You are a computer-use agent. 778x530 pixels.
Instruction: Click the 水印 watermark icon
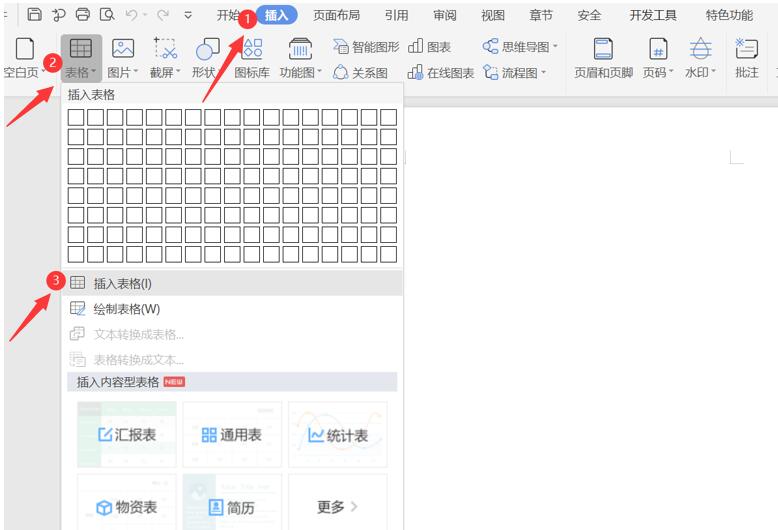coord(700,49)
